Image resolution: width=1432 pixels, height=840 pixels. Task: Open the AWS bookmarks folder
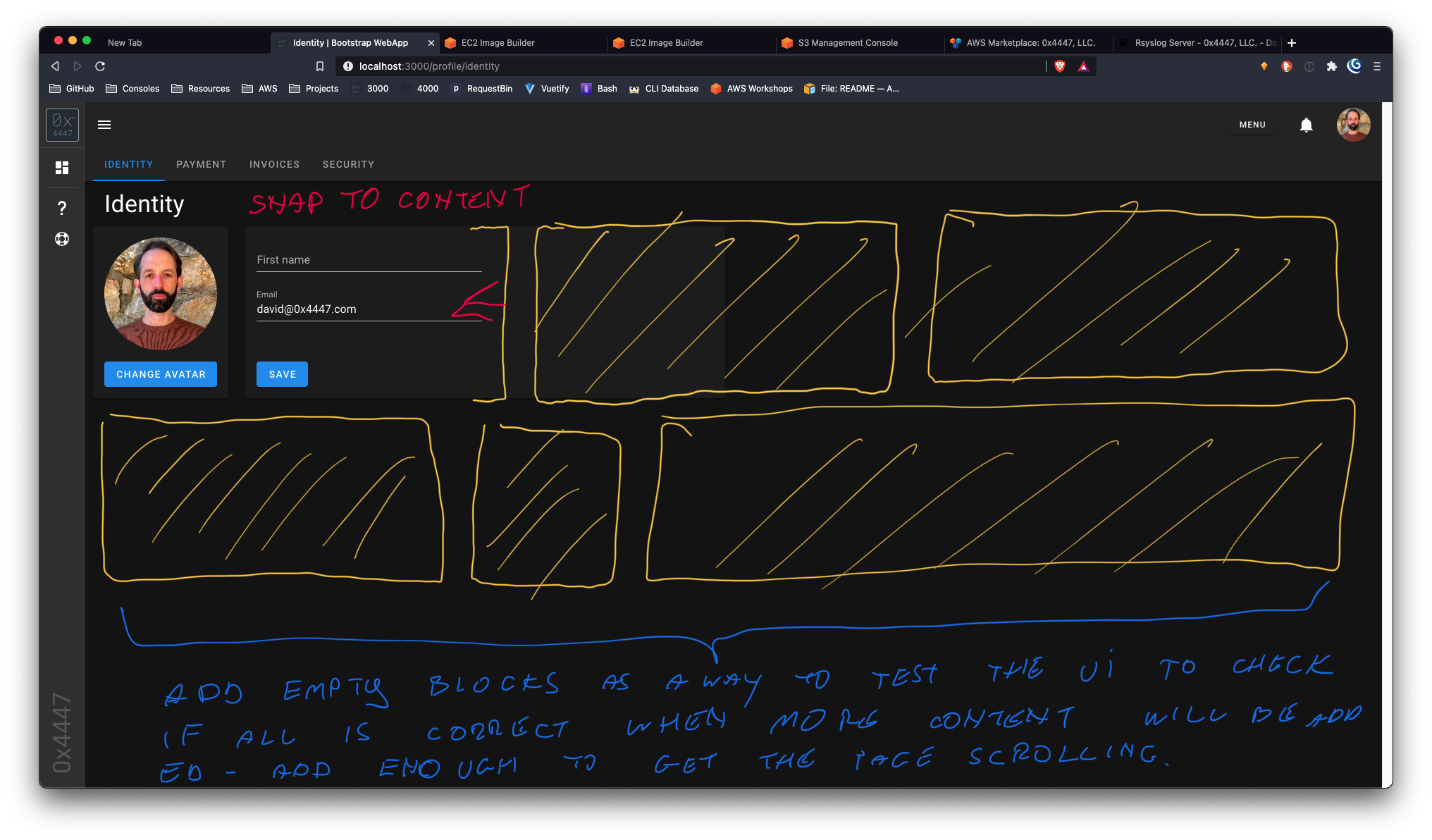259,89
